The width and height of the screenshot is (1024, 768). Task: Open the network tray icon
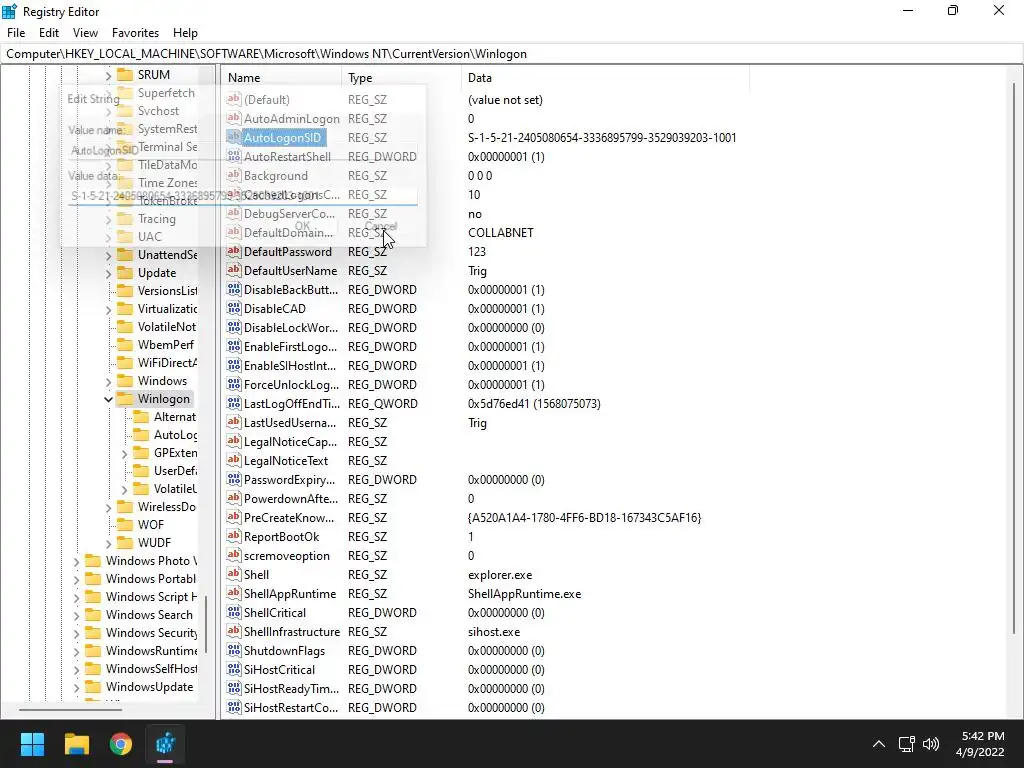(x=906, y=744)
